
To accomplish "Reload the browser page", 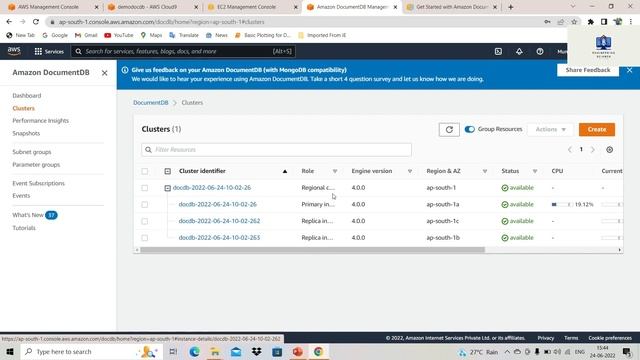I will [x=36, y=22].
